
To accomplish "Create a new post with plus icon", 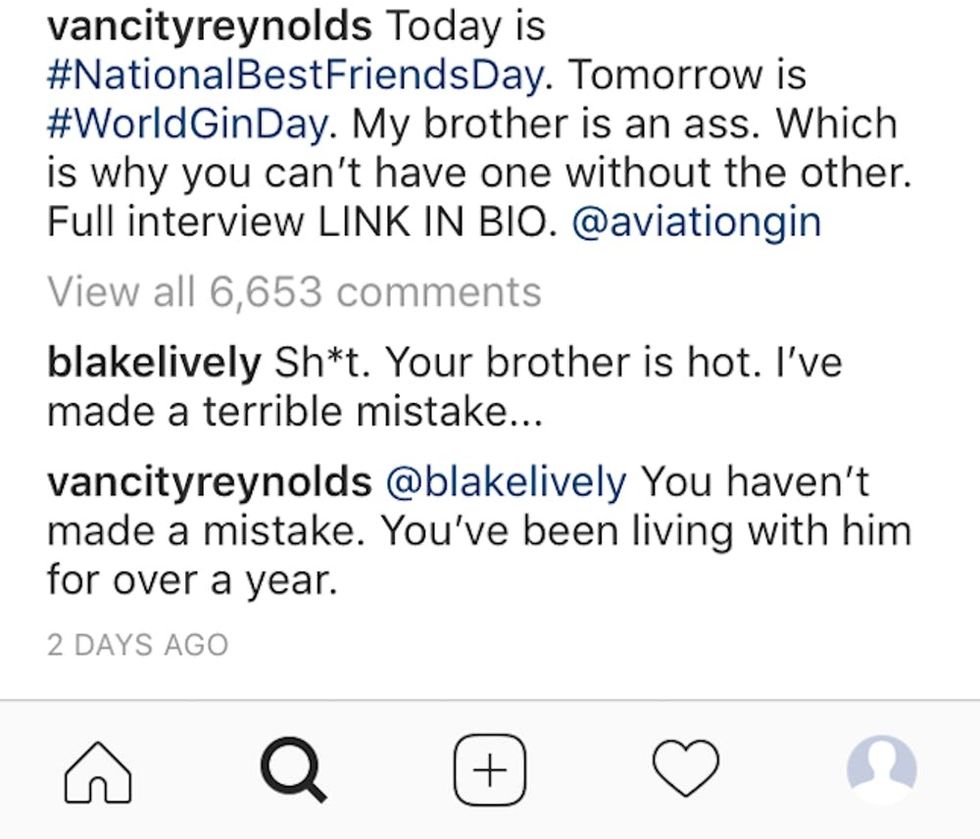I will click(489, 770).
